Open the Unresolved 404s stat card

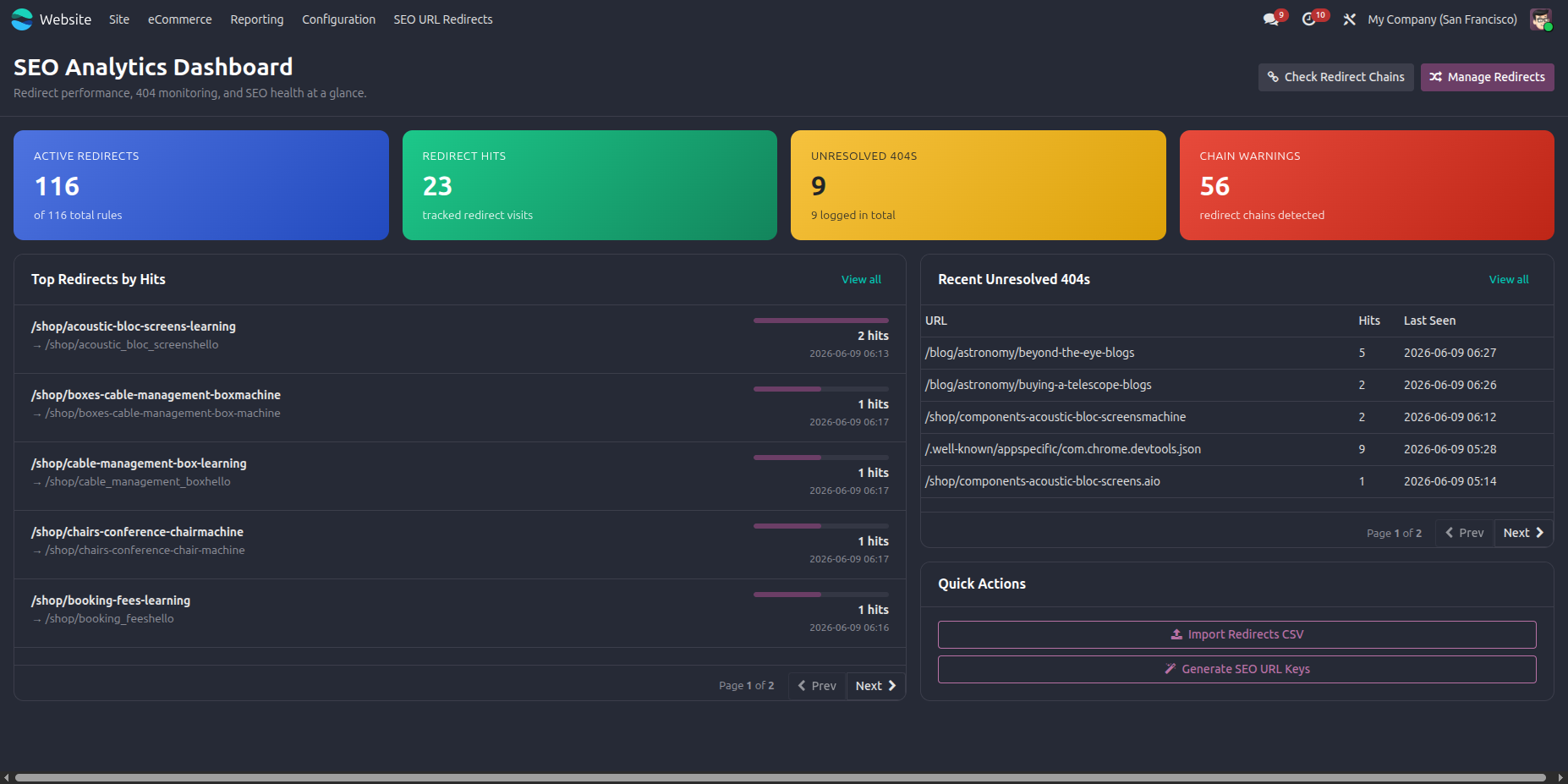coord(979,185)
